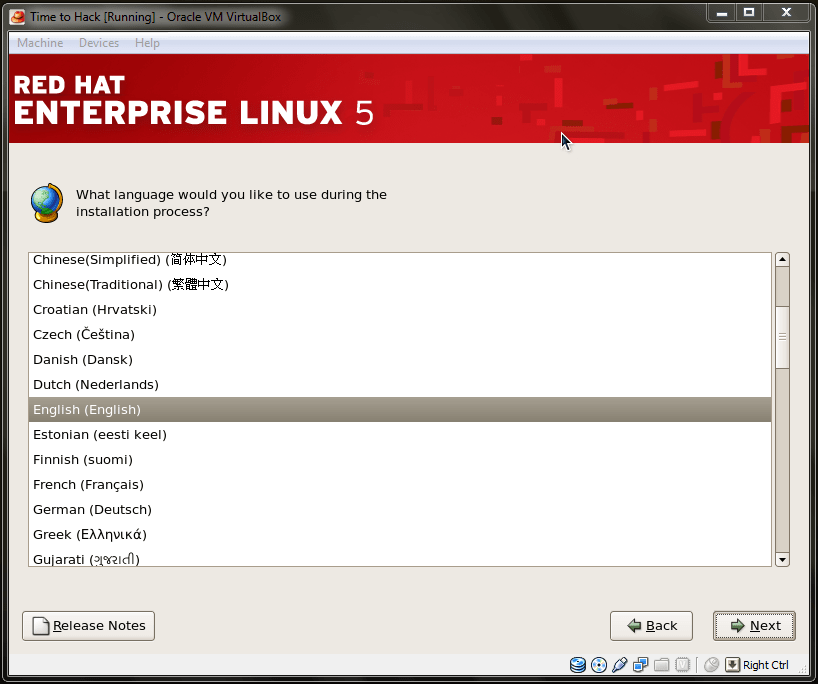Click the globe language icon
This screenshot has height=684, width=818.
[46, 203]
